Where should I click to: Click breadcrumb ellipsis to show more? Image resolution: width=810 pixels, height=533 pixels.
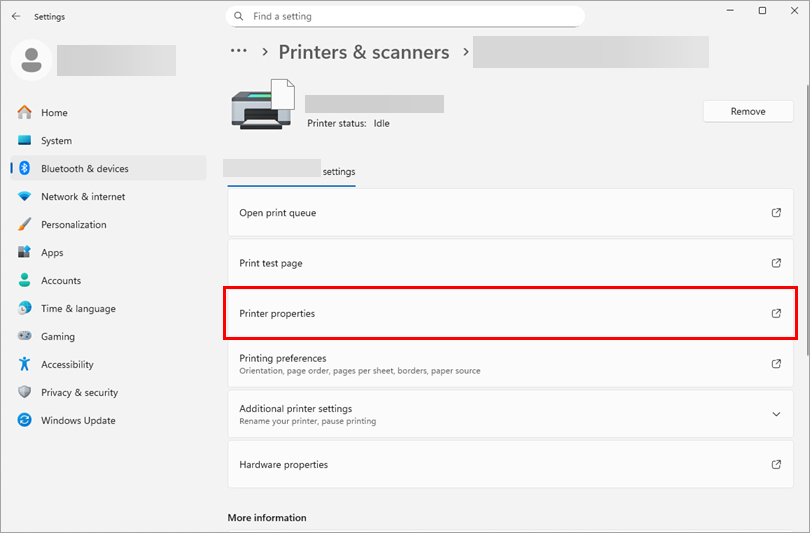click(x=238, y=51)
